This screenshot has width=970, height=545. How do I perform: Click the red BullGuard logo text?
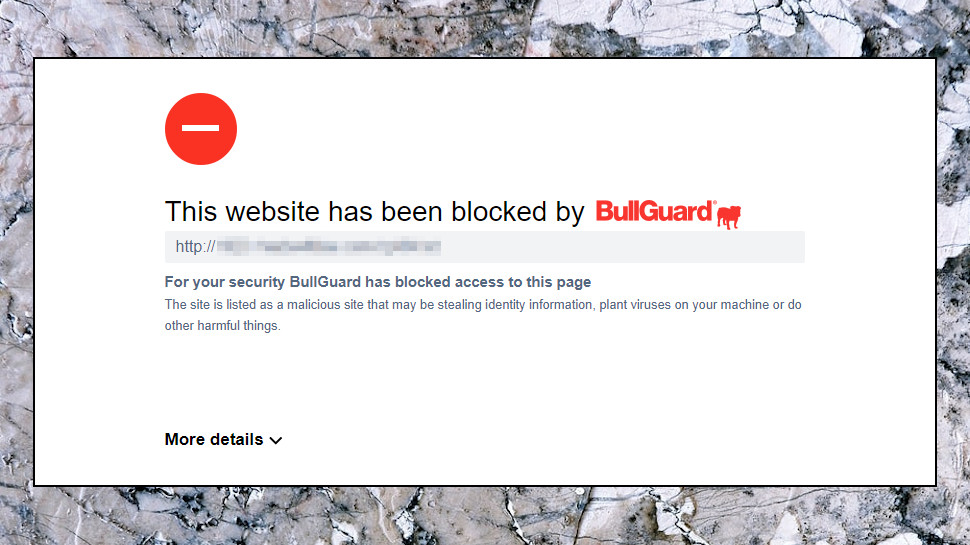tap(655, 212)
